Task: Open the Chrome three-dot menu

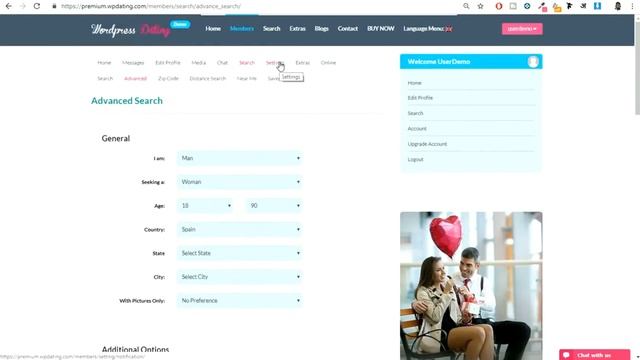Action: click(632, 6)
